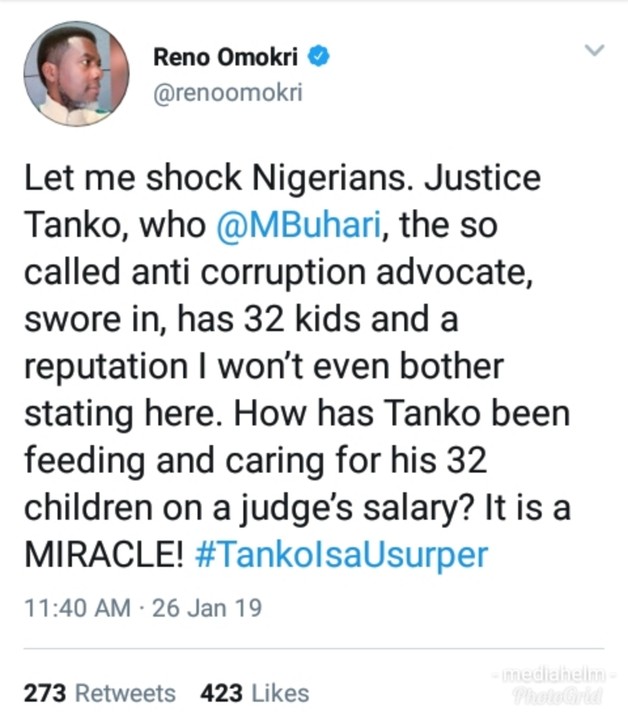This screenshot has width=628, height=720.
Task: Follow the @MBuhari mention link
Action: [x=304, y=228]
